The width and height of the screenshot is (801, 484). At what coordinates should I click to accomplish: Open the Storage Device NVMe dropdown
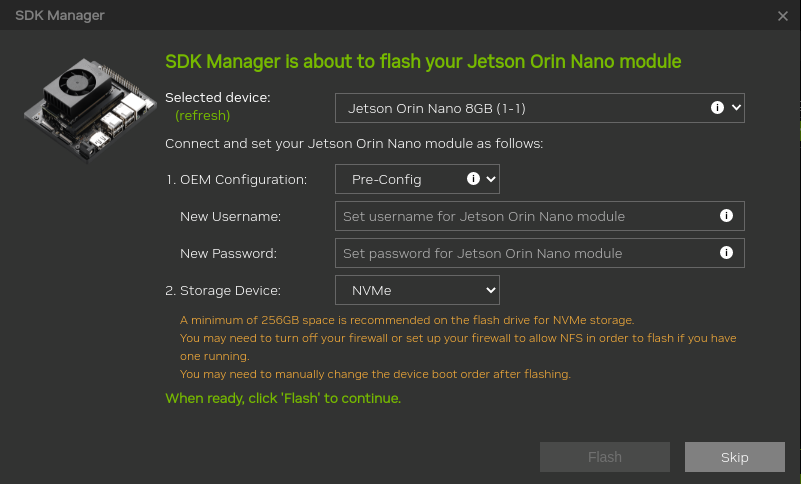(417, 290)
